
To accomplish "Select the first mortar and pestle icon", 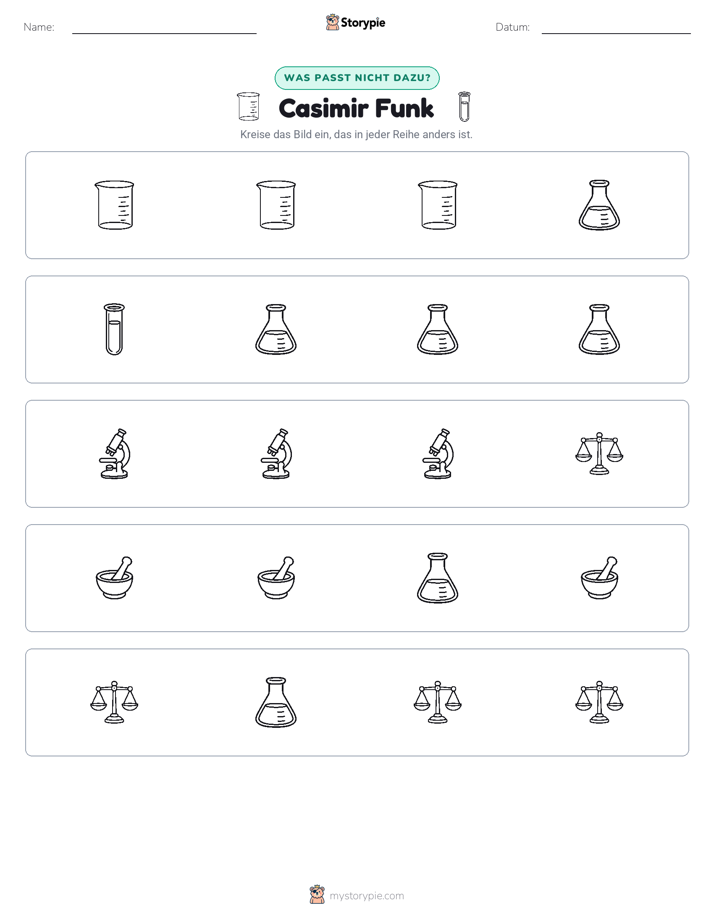I will 114,578.
